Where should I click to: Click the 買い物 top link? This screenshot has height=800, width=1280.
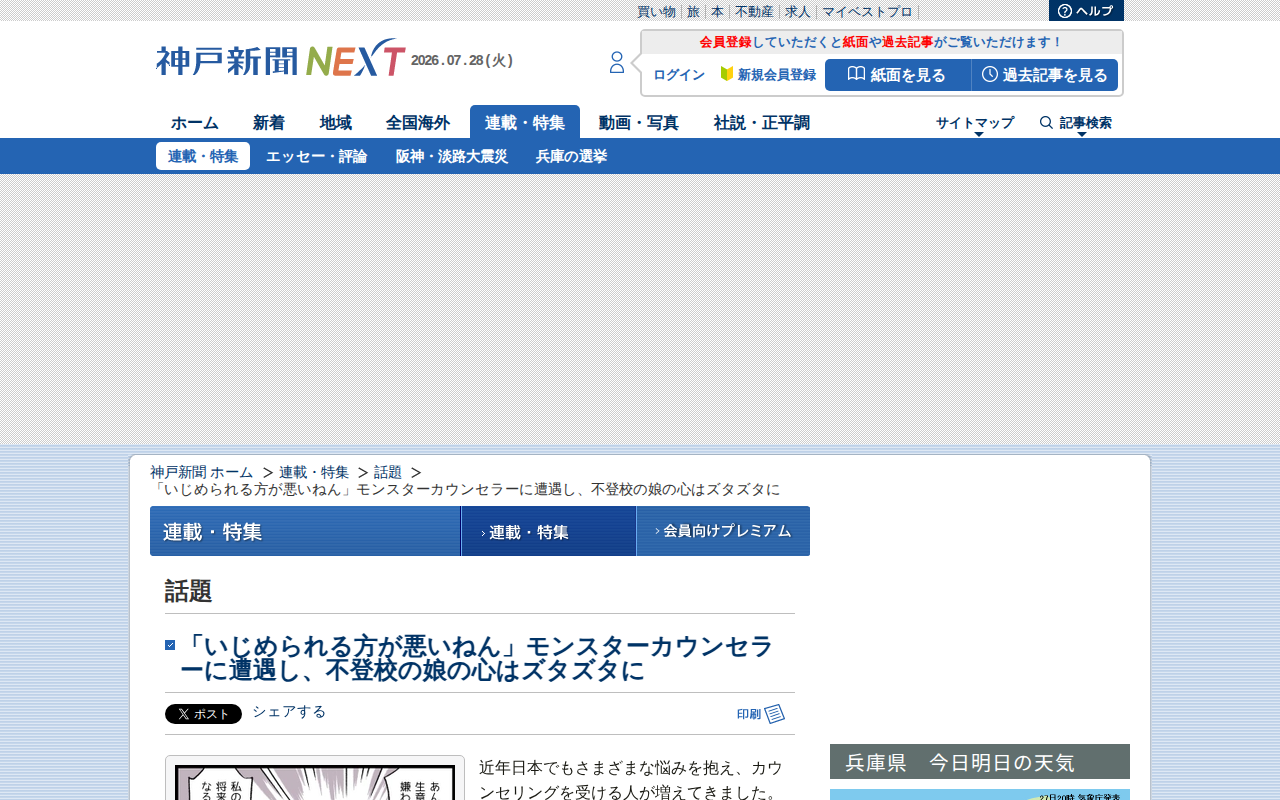click(657, 12)
